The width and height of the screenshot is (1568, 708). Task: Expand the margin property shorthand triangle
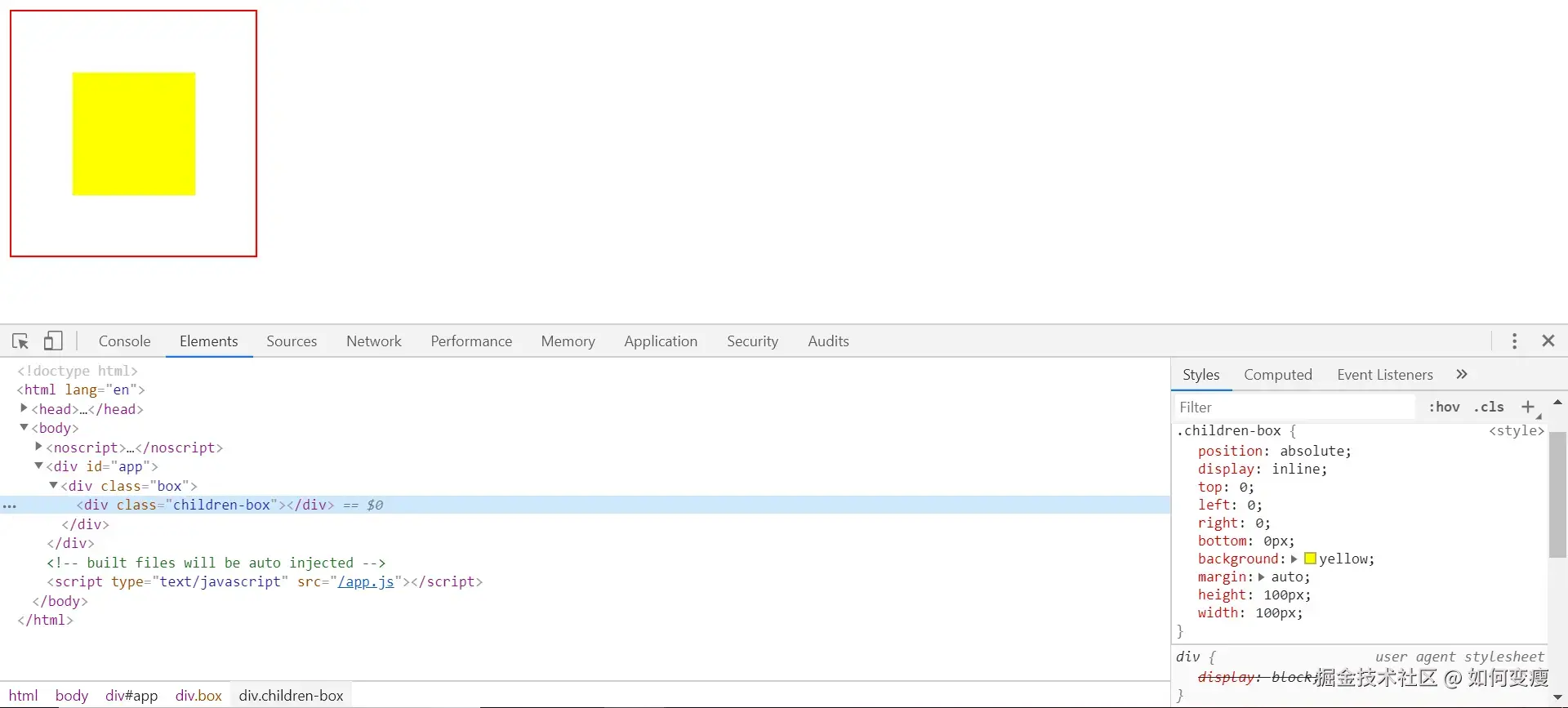click(1262, 577)
